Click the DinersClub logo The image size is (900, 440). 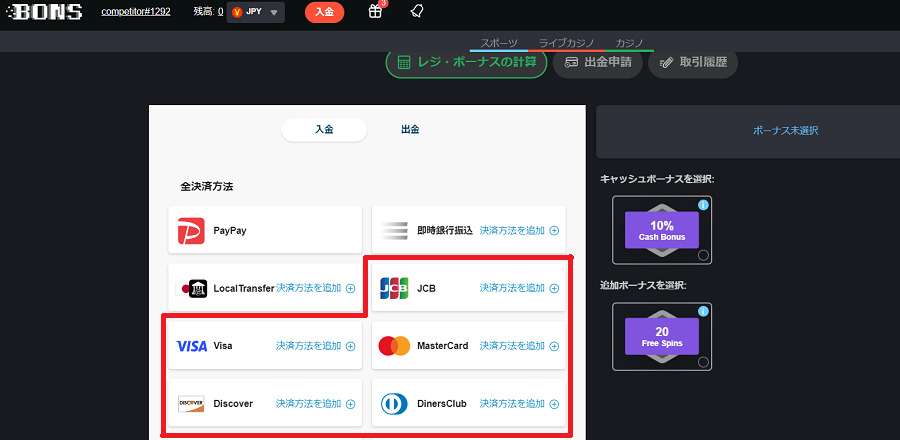coord(394,404)
